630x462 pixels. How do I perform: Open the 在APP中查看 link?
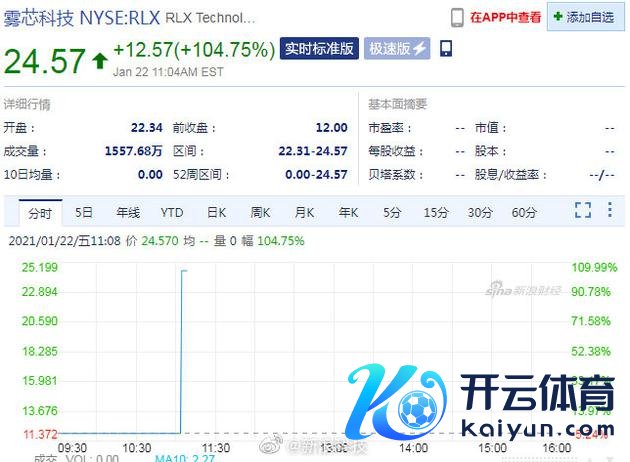tap(505, 17)
